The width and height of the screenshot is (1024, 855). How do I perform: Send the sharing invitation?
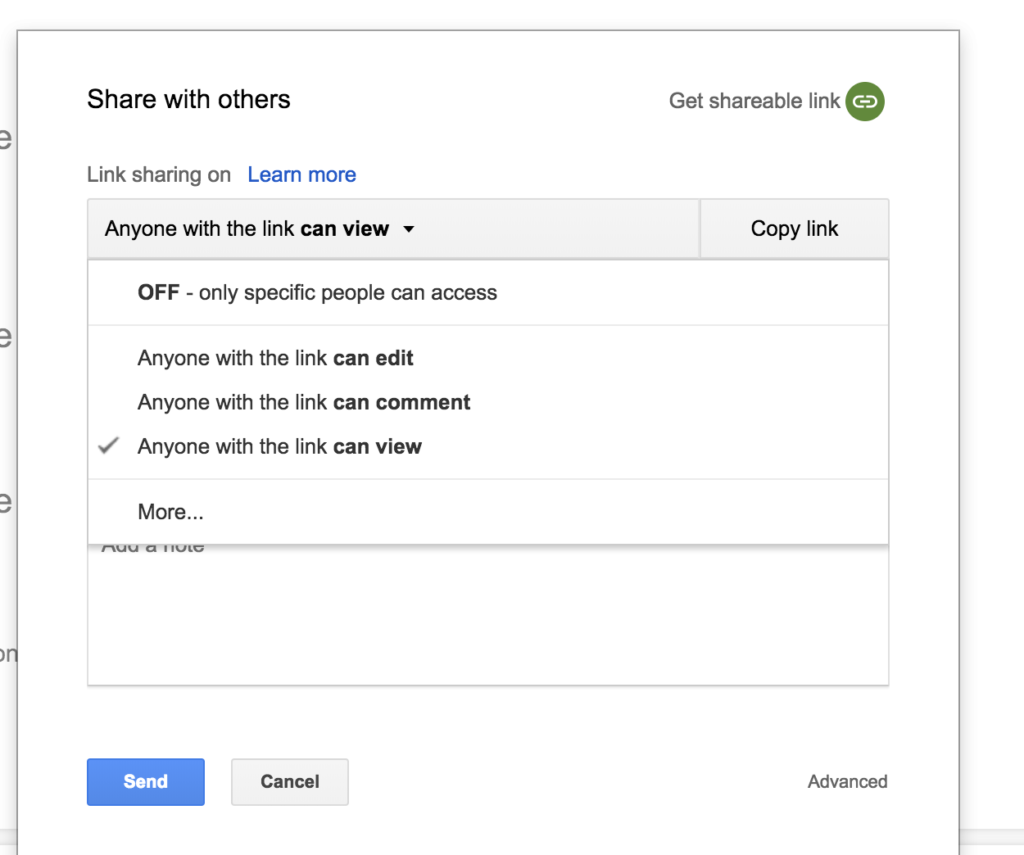(x=145, y=782)
